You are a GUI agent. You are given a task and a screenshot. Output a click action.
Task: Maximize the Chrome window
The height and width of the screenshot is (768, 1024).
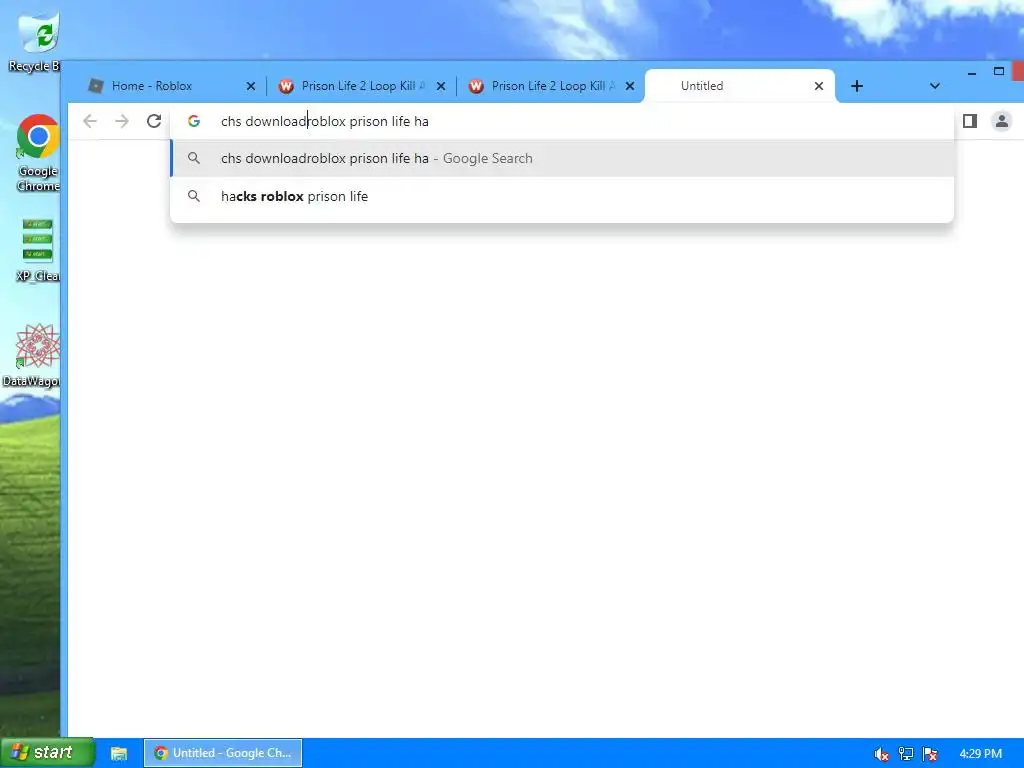999,71
